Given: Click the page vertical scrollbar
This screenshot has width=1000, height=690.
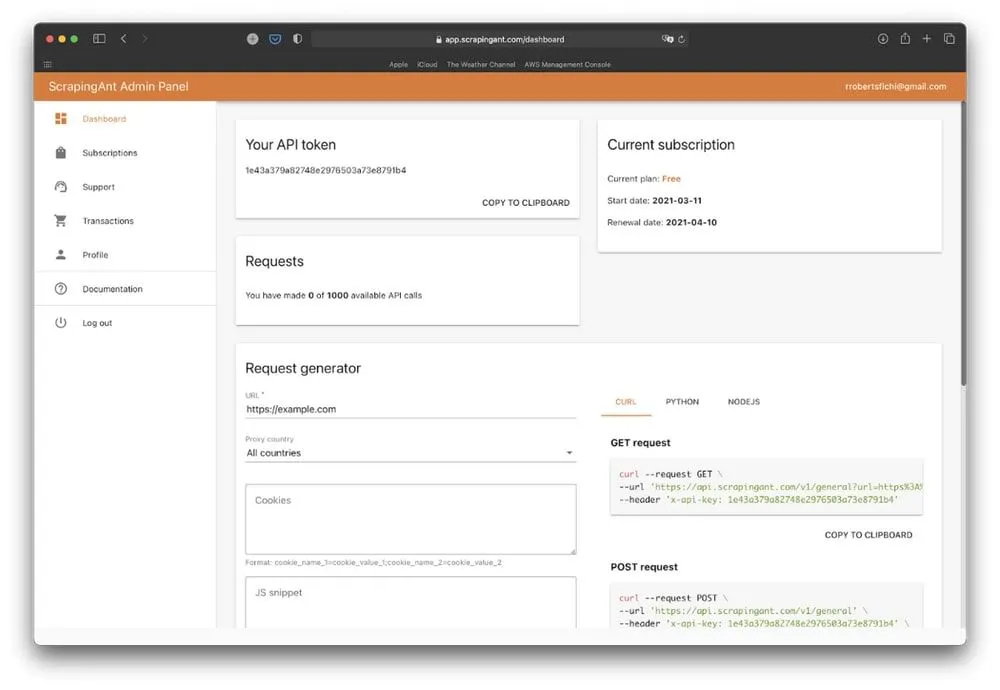Looking at the screenshot, I should pos(963,242).
